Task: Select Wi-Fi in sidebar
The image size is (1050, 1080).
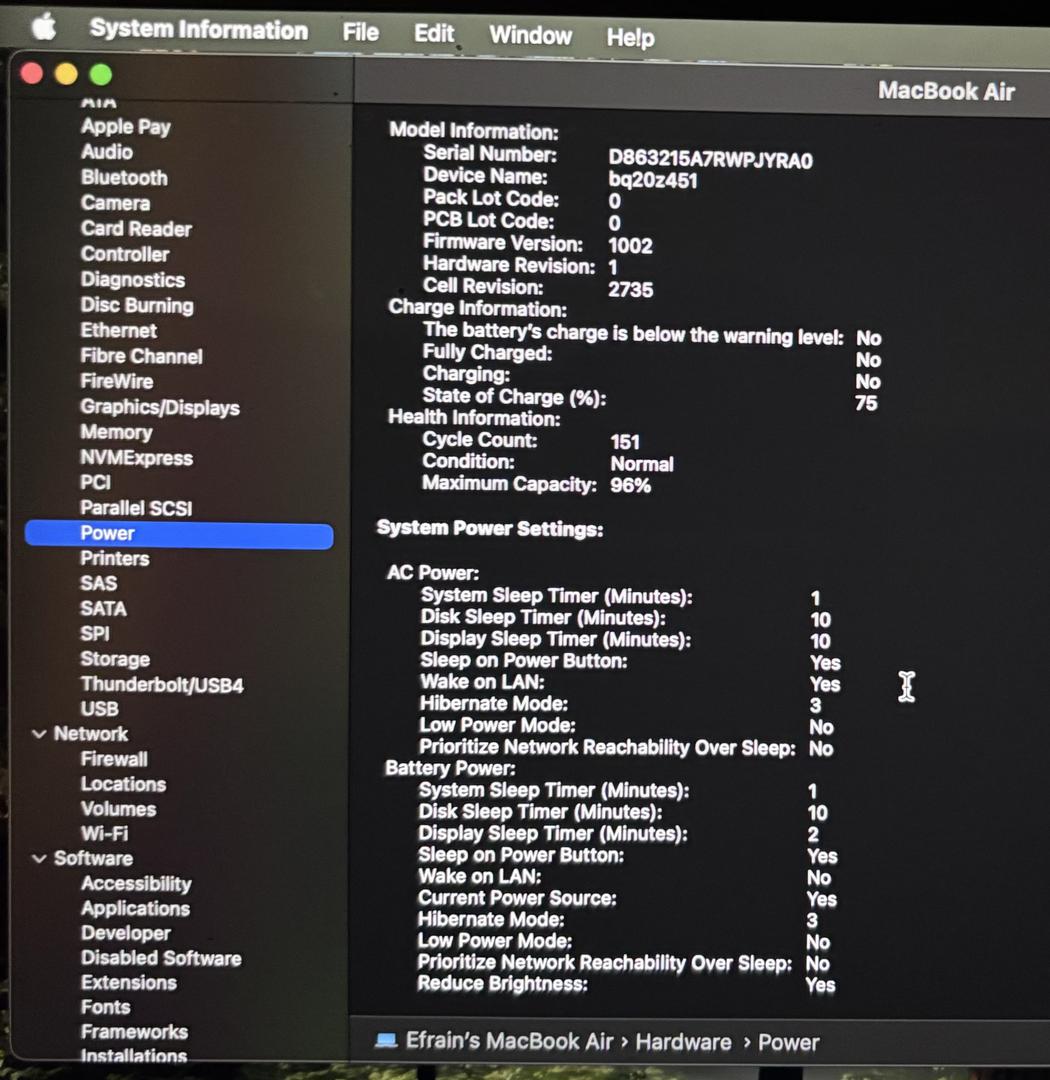Action: tap(104, 834)
